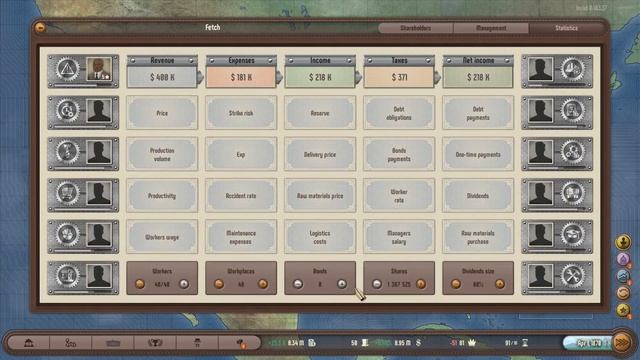The width and height of the screenshot is (640, 360).
Task: Click the gold star round icon on right edge
Action: tap(623, 310)
